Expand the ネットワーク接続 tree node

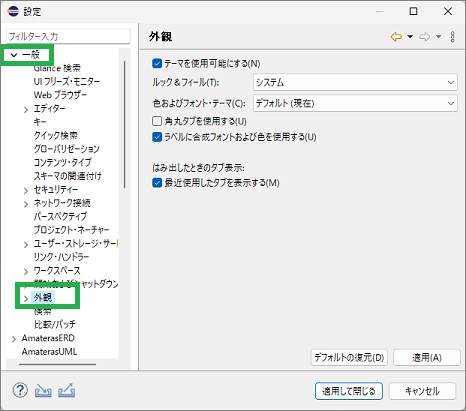(x=26, y=204)
